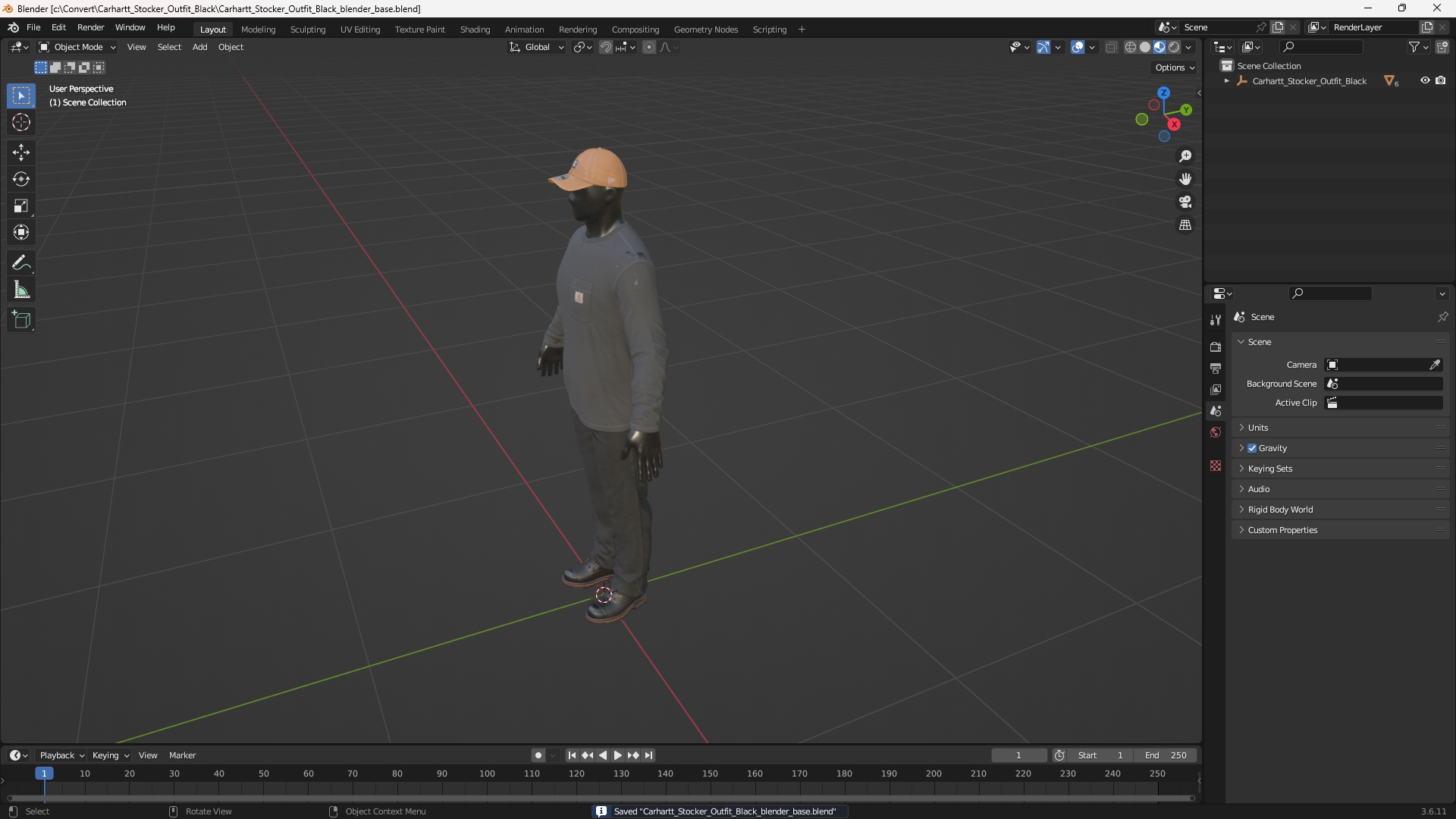Select the Add Cube tool
The height and width of the screenshot is (819, 1456).
point(21,320)
